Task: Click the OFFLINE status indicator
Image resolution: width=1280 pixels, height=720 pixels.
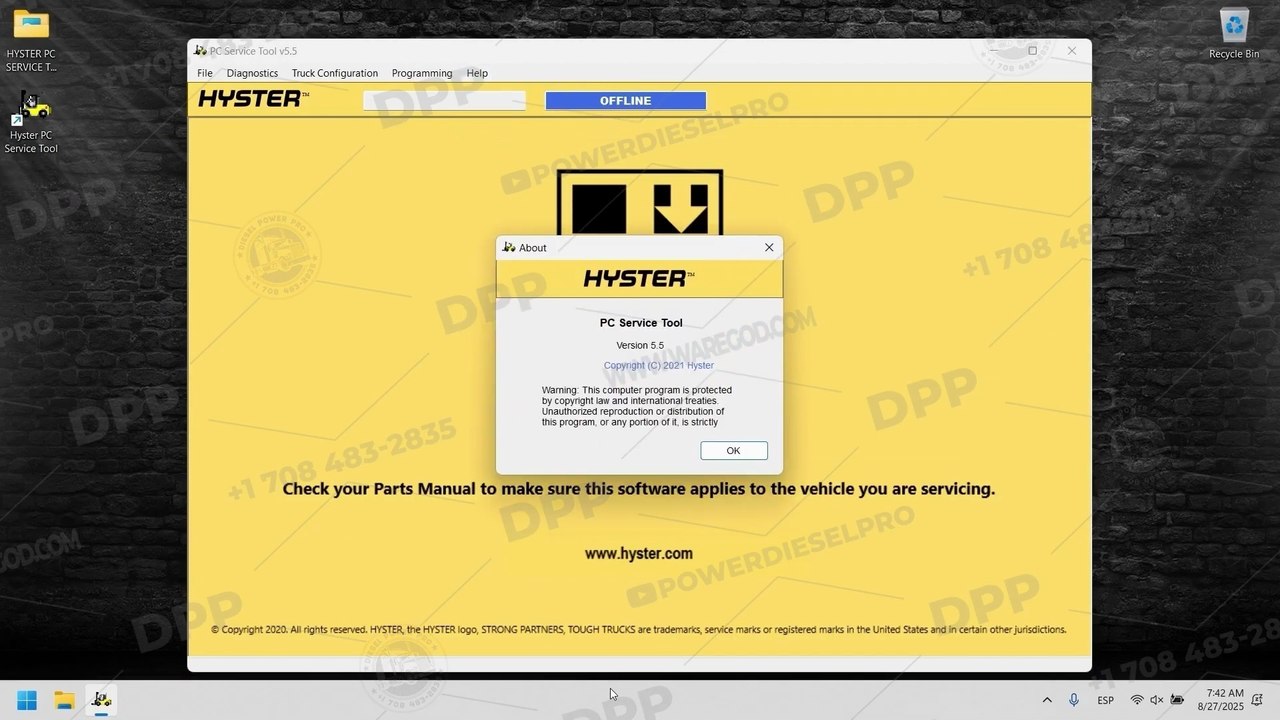Action: [x=626, y=101]
